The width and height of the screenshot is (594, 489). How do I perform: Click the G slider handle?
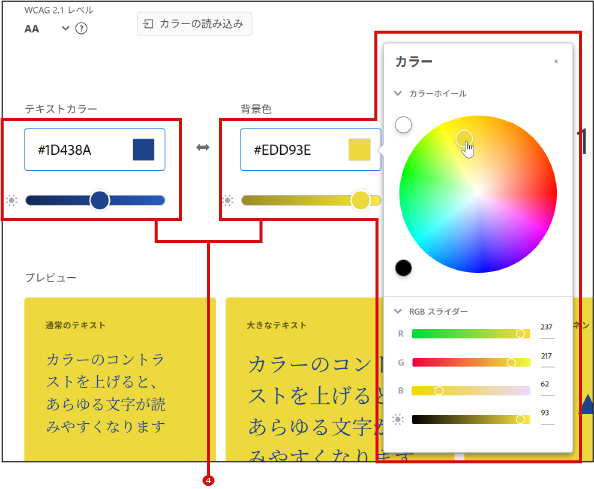click(511, 362)
